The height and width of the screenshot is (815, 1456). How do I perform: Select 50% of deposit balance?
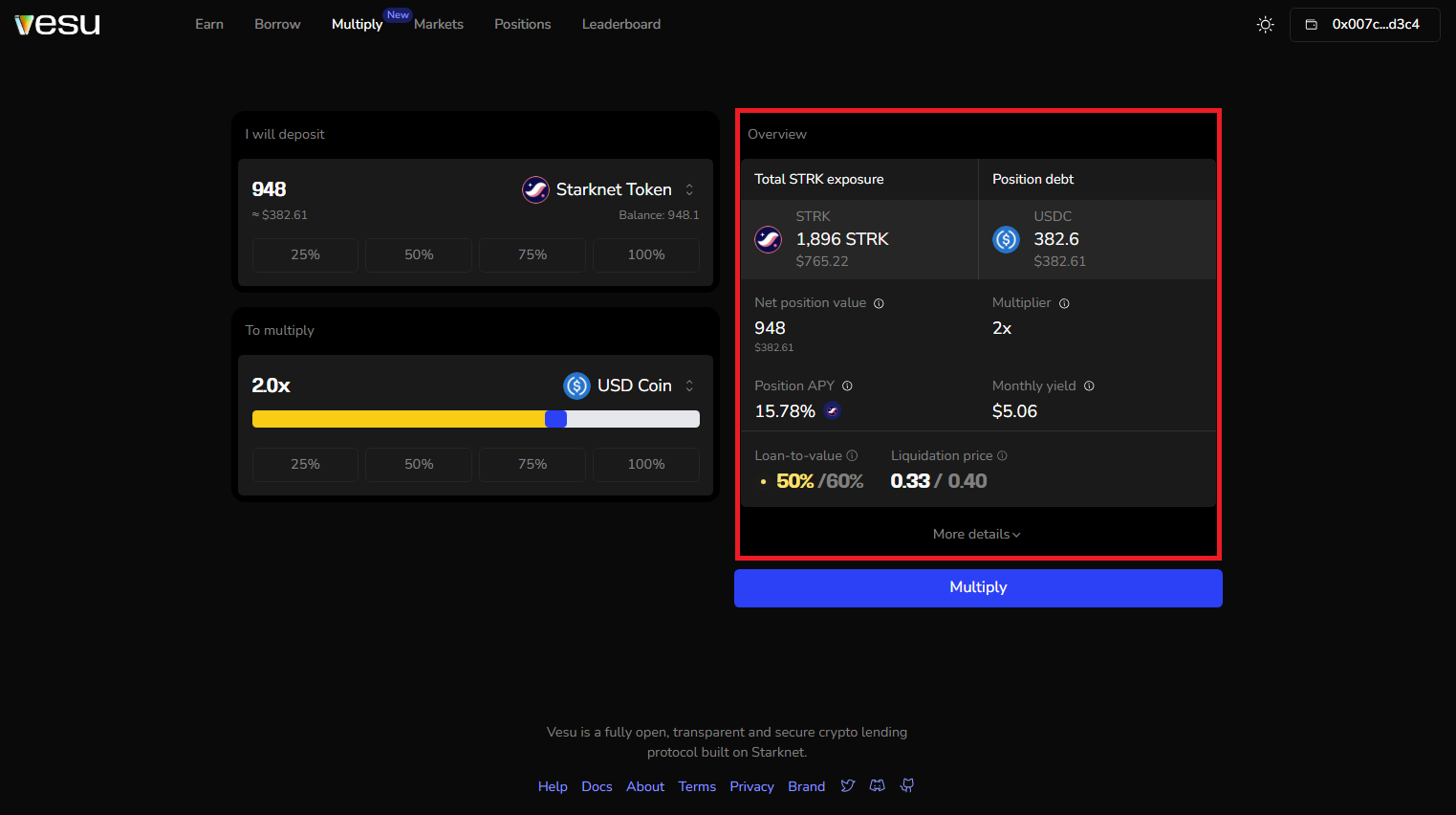(x=419, y=254)
